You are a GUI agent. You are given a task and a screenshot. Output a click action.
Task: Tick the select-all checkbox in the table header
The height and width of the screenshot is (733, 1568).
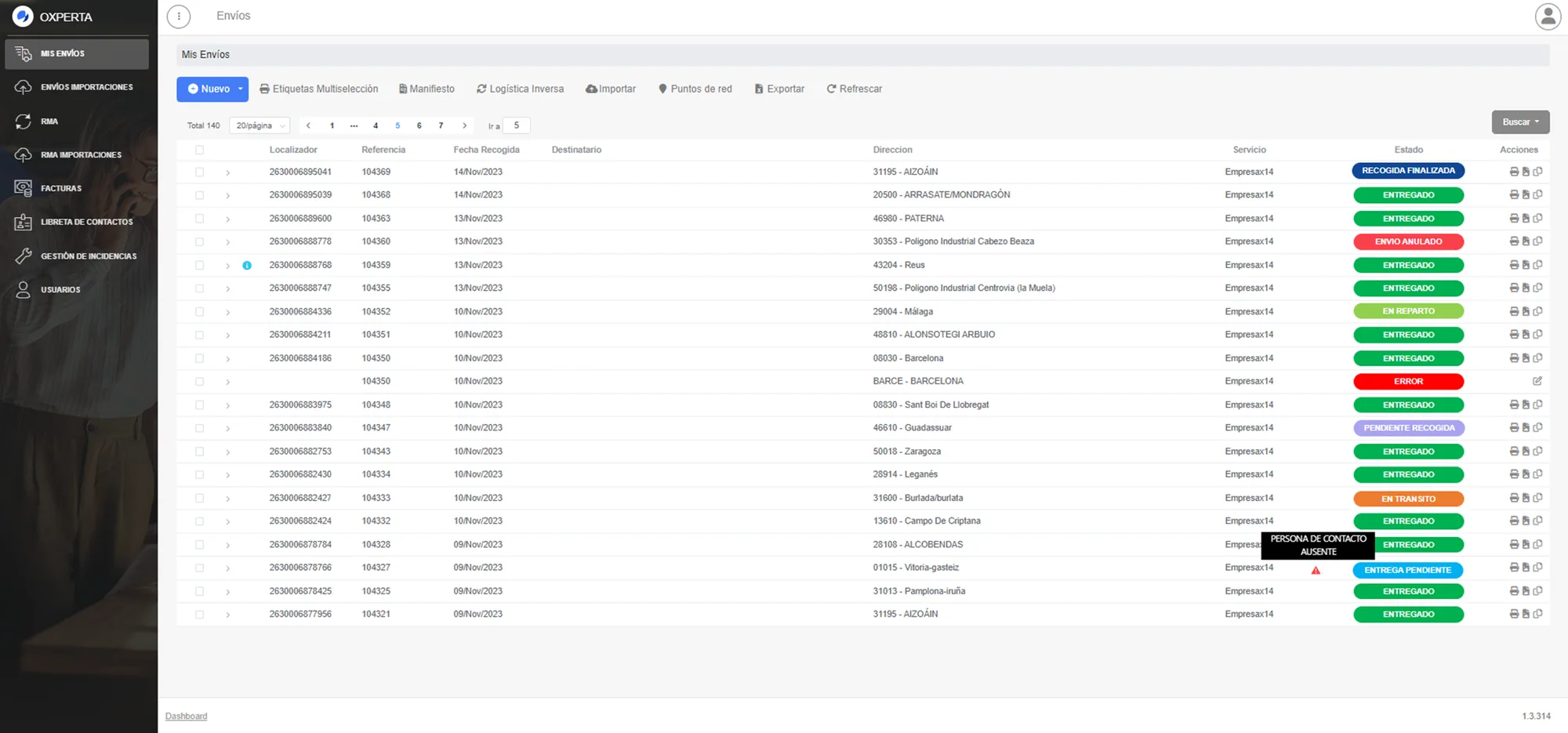tap(199, 150)
